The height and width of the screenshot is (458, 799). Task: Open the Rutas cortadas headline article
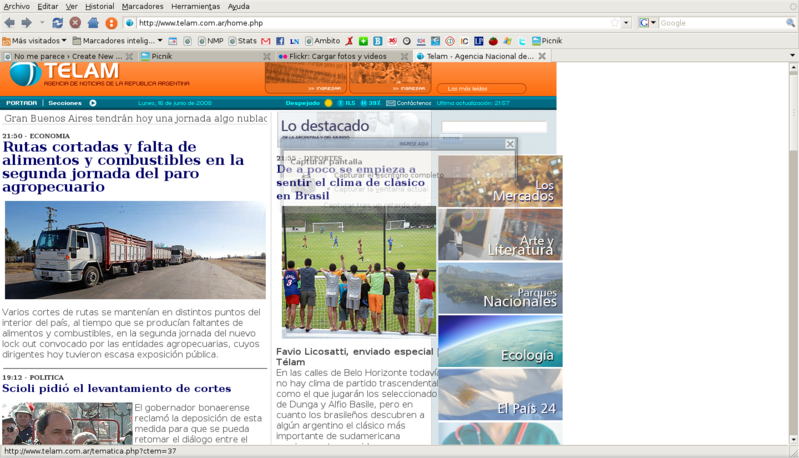tap(123, 167)
